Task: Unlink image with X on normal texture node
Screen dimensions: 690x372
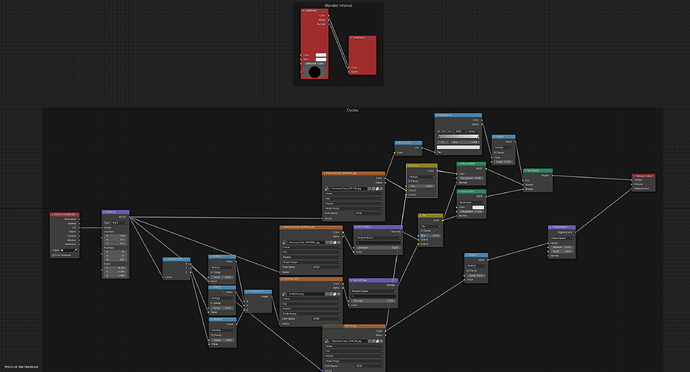Action: 339,242
